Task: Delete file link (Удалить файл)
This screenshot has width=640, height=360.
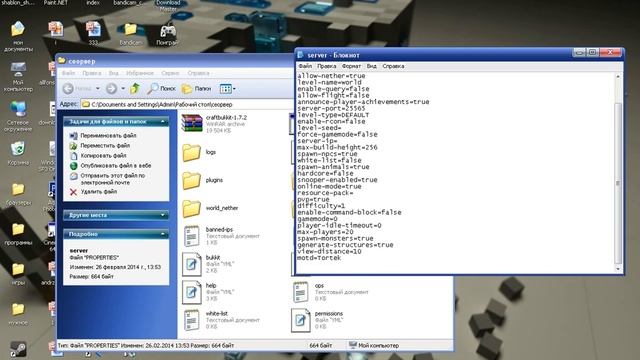Action: [x=98, y=191]
